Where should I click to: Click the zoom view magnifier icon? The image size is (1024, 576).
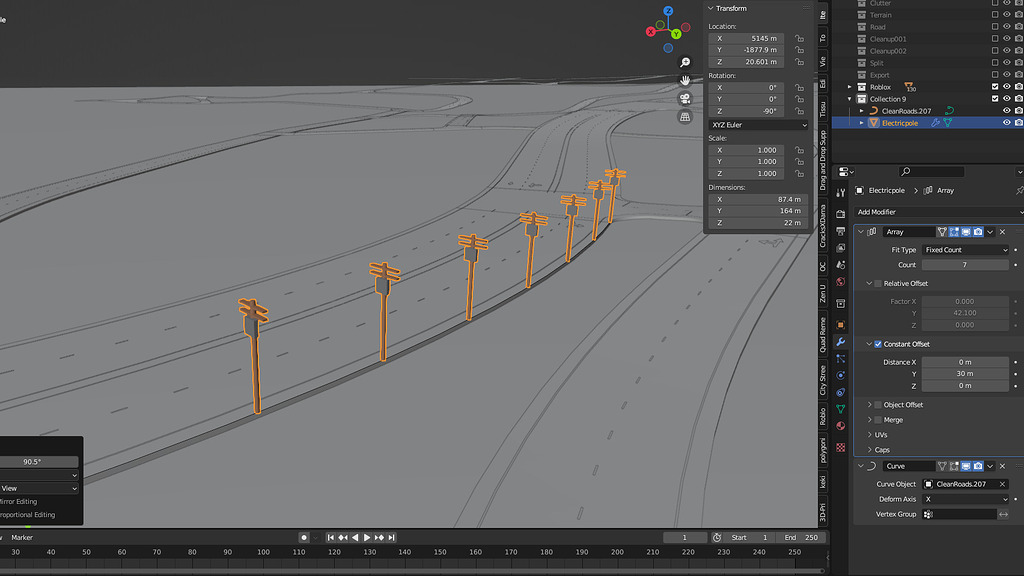[x=685, y=62]
